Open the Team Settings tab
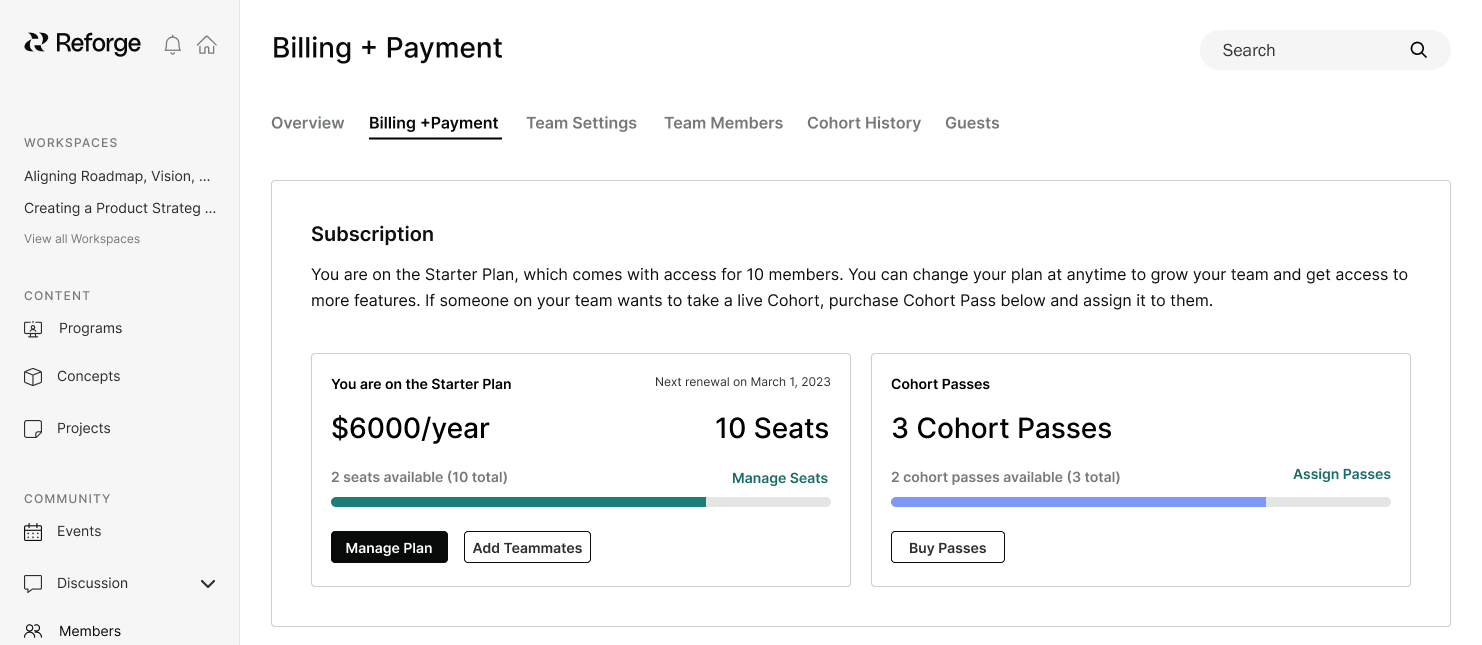This screenshot has width=1482, height=645. point(582,123)
